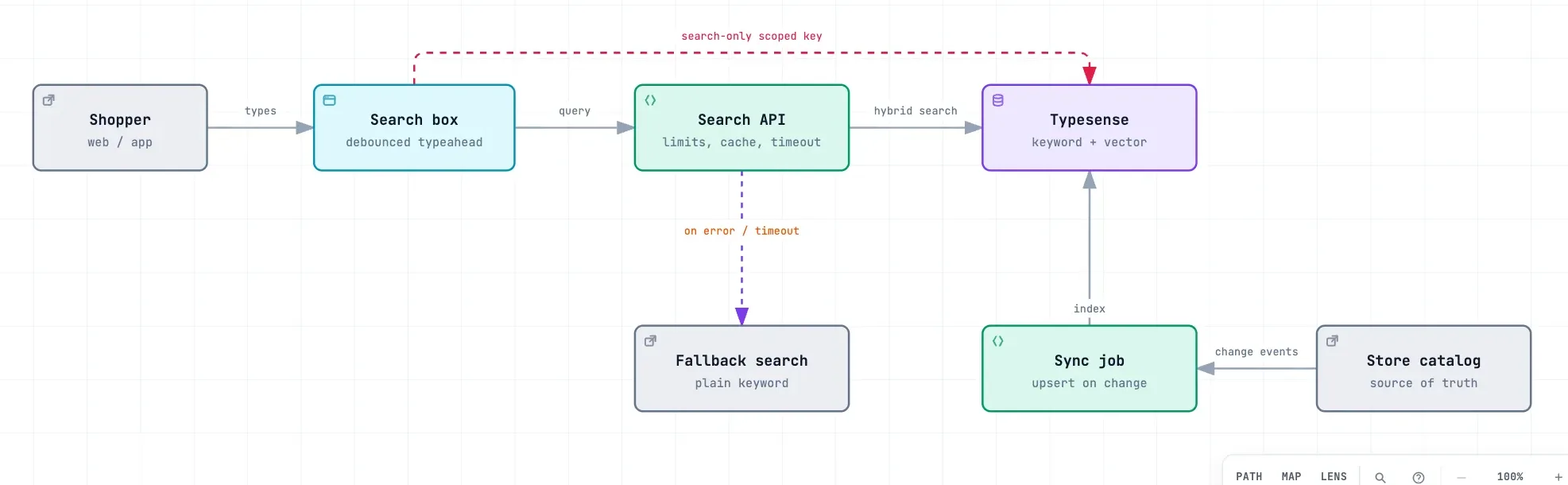Click the 'query' edge label
This screenshot has height=485, width=1568.
[x=575, y=111]
